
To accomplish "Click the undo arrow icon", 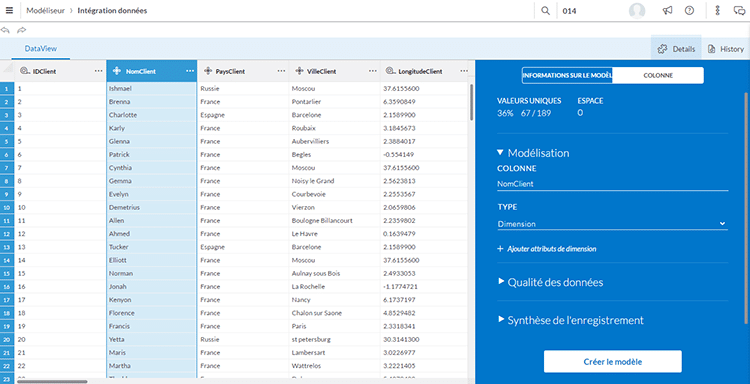I will [5, 30].
